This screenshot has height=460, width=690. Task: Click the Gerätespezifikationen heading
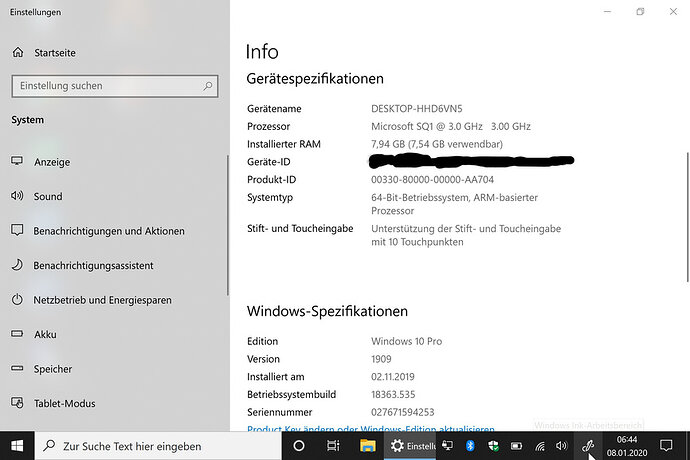coord(315,79)
